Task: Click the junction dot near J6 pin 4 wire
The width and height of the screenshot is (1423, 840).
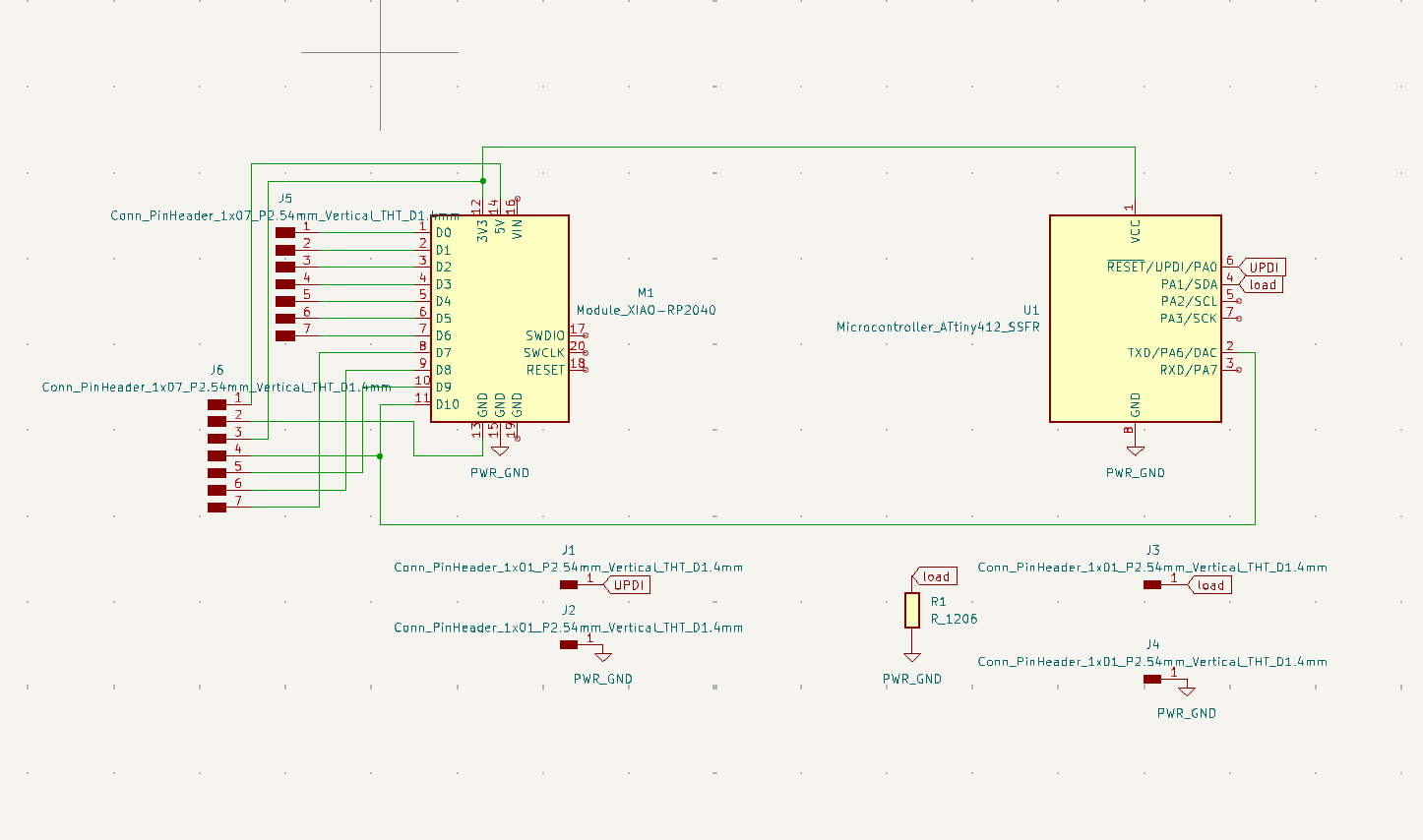Action: (380, 455)
